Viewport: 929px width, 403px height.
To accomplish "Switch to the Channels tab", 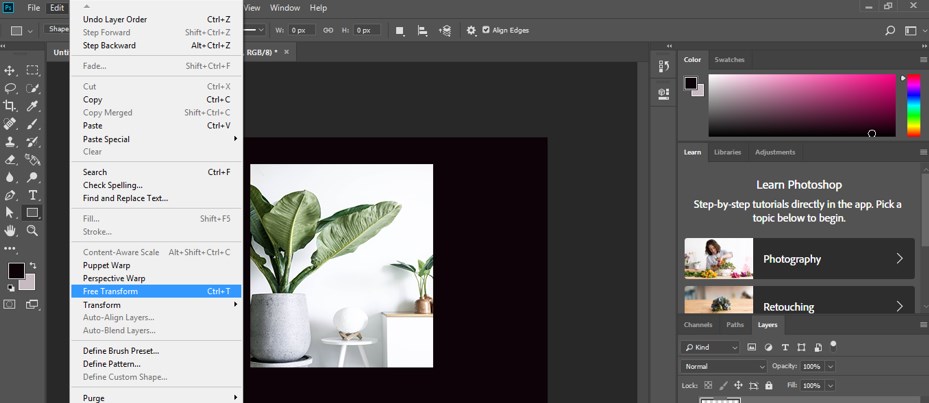I will coord(698,325).
